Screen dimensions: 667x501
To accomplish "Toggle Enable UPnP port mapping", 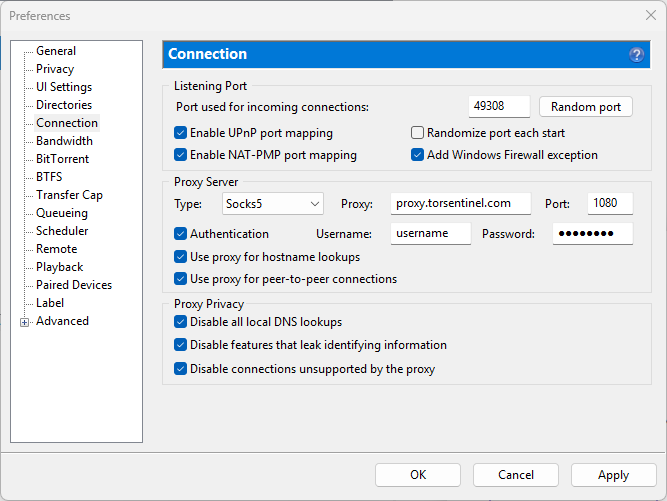I will (x=180, y=133).
